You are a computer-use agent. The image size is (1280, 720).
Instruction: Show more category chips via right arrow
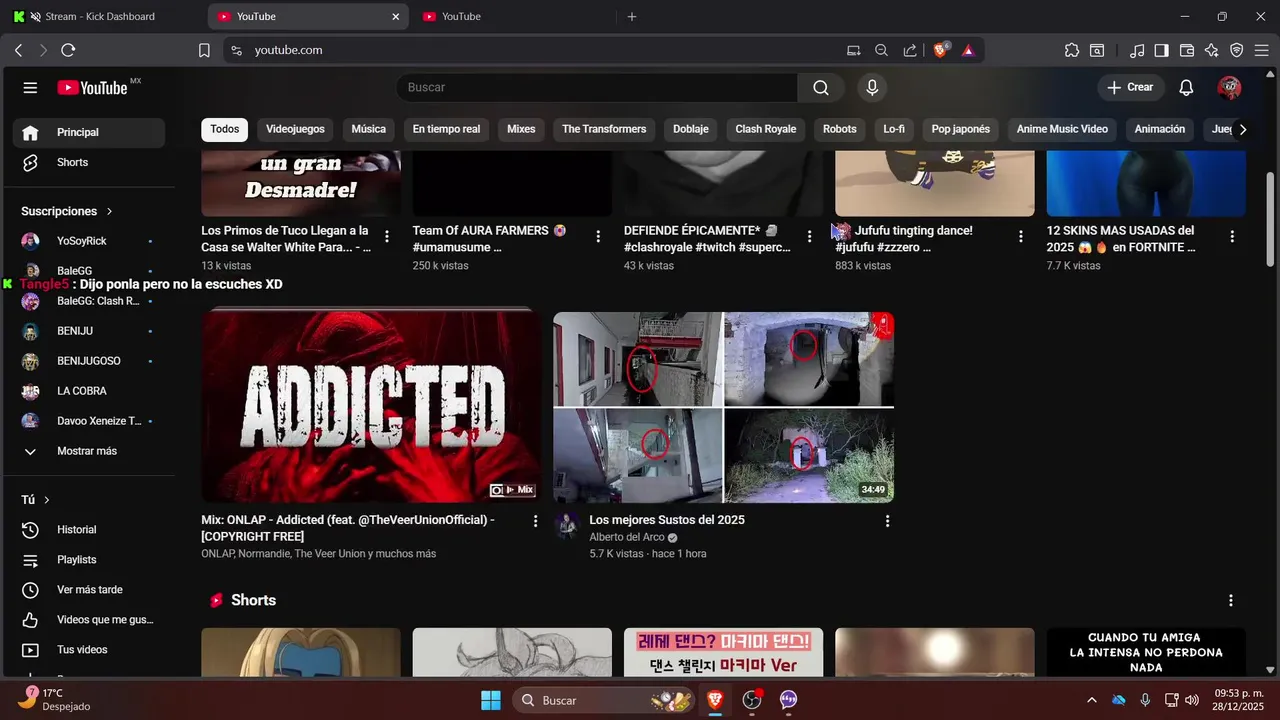(x=1242, y=129)
